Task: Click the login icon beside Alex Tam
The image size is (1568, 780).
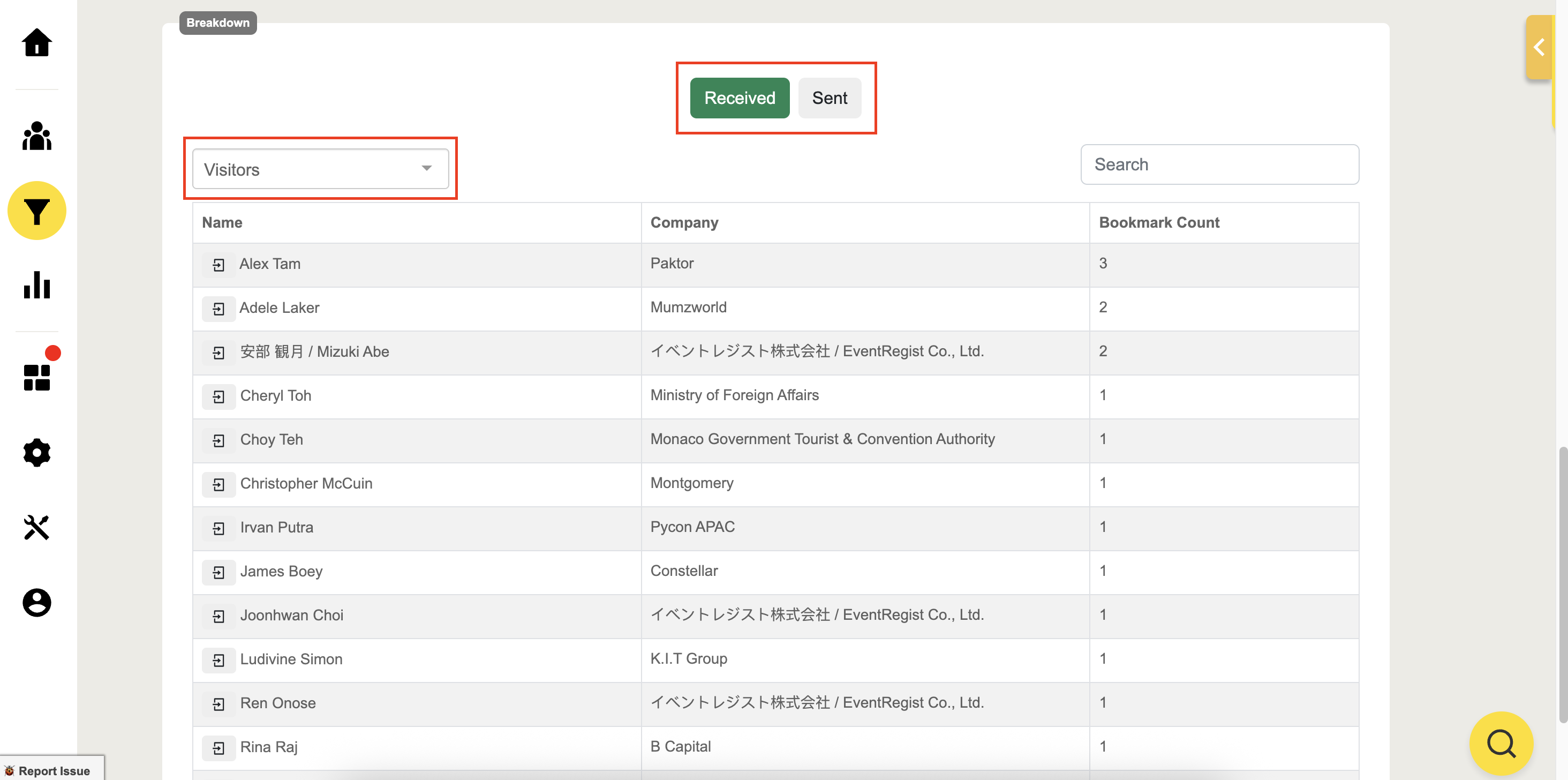Action: click(218, 264)
